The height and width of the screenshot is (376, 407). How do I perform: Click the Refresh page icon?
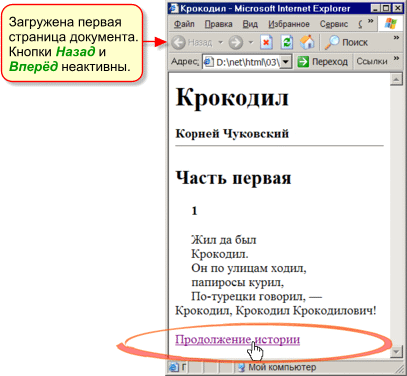pos(286,43)
